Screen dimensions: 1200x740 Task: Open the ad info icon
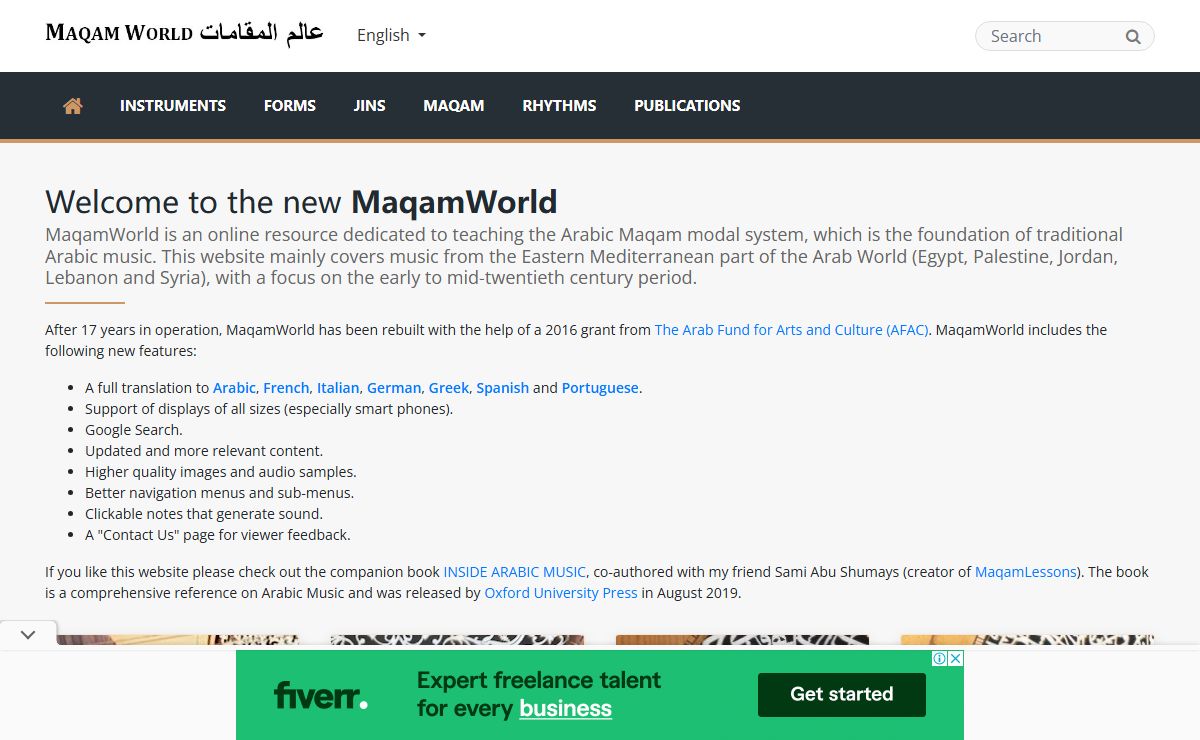[x=940, y=658]
